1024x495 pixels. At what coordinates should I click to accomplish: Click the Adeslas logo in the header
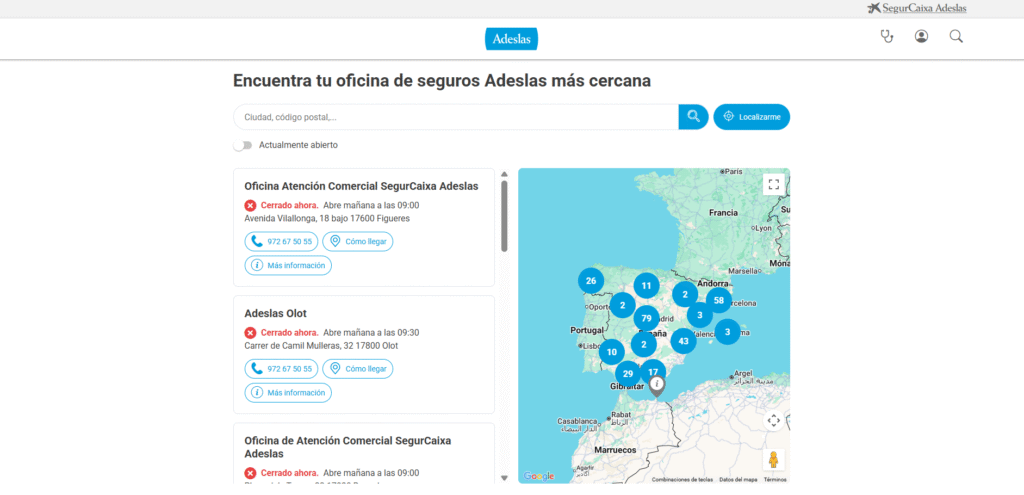[511, 39]
